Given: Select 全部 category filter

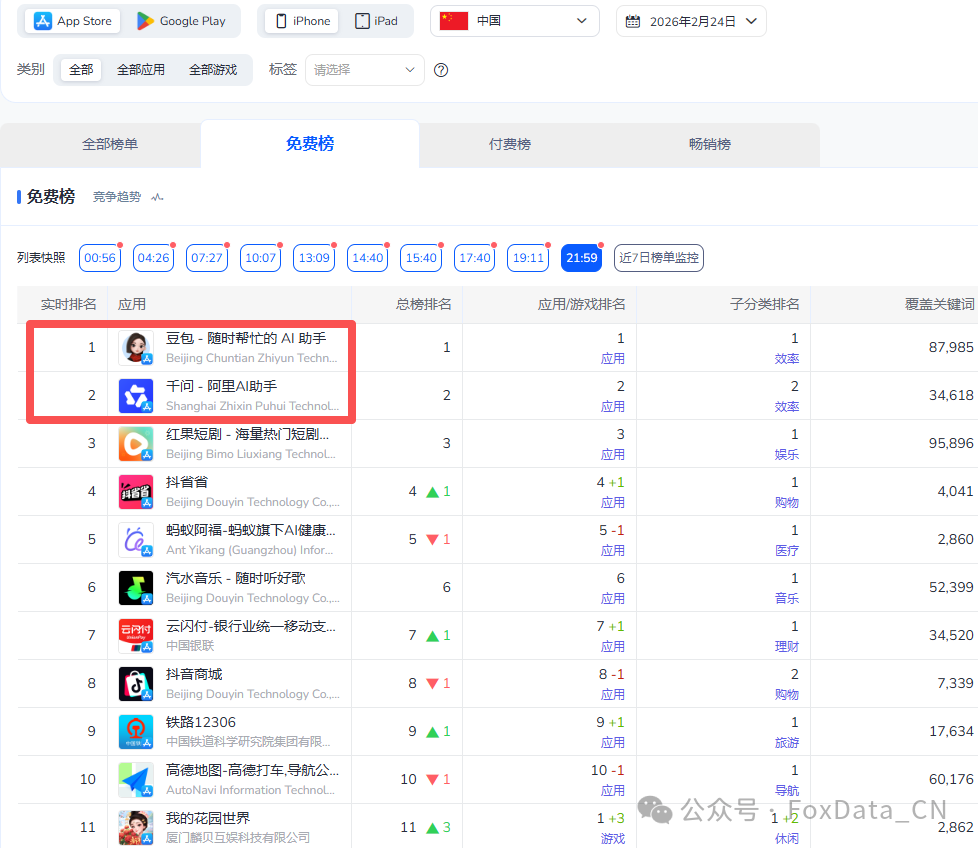Looking at the screenshot, I should (81, 69).
